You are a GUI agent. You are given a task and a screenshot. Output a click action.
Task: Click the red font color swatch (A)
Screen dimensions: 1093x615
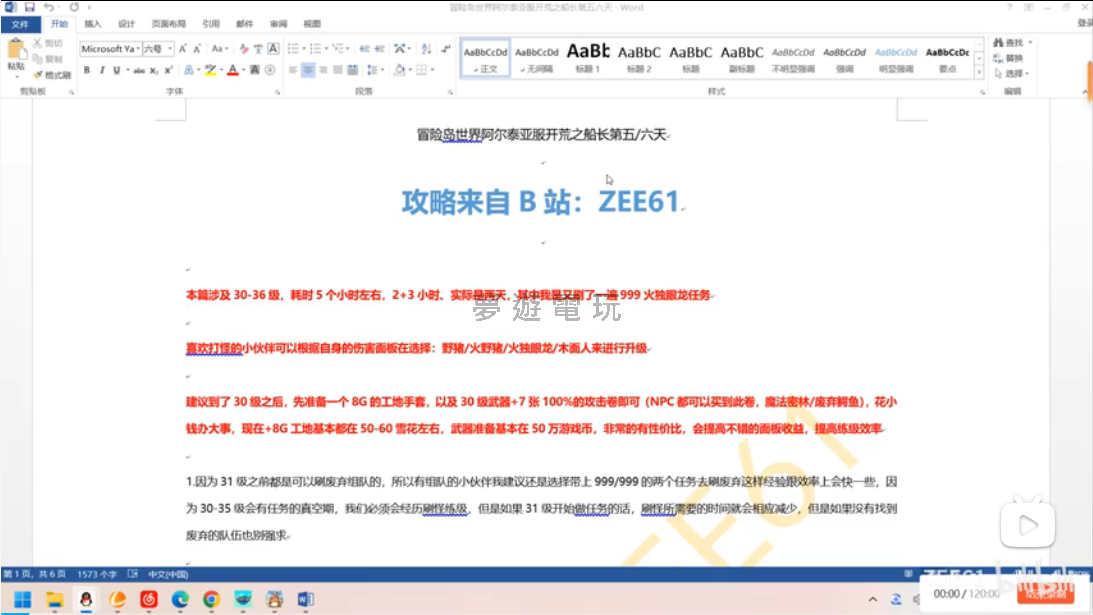(x=231, y=70)
